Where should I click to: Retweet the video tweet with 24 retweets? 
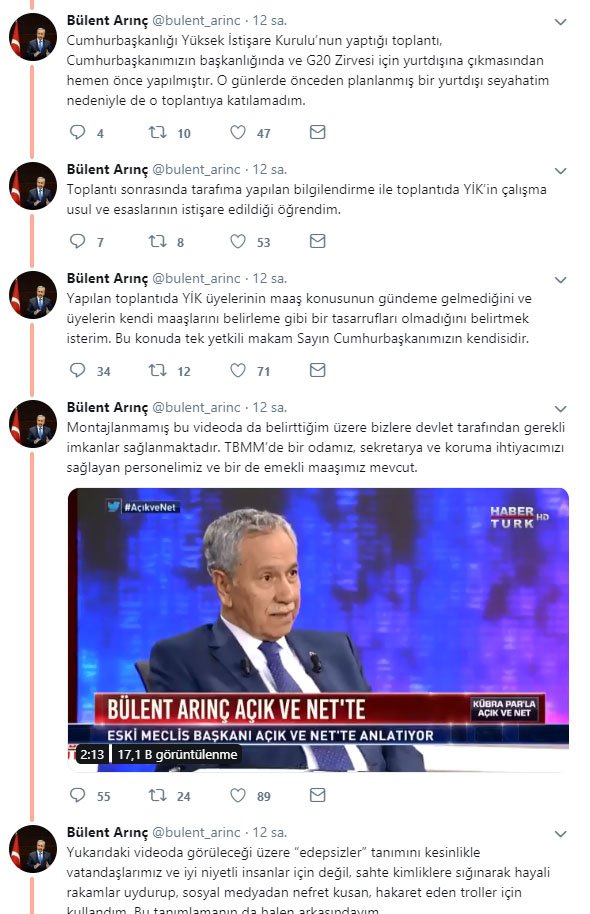[x=157, y=795]
